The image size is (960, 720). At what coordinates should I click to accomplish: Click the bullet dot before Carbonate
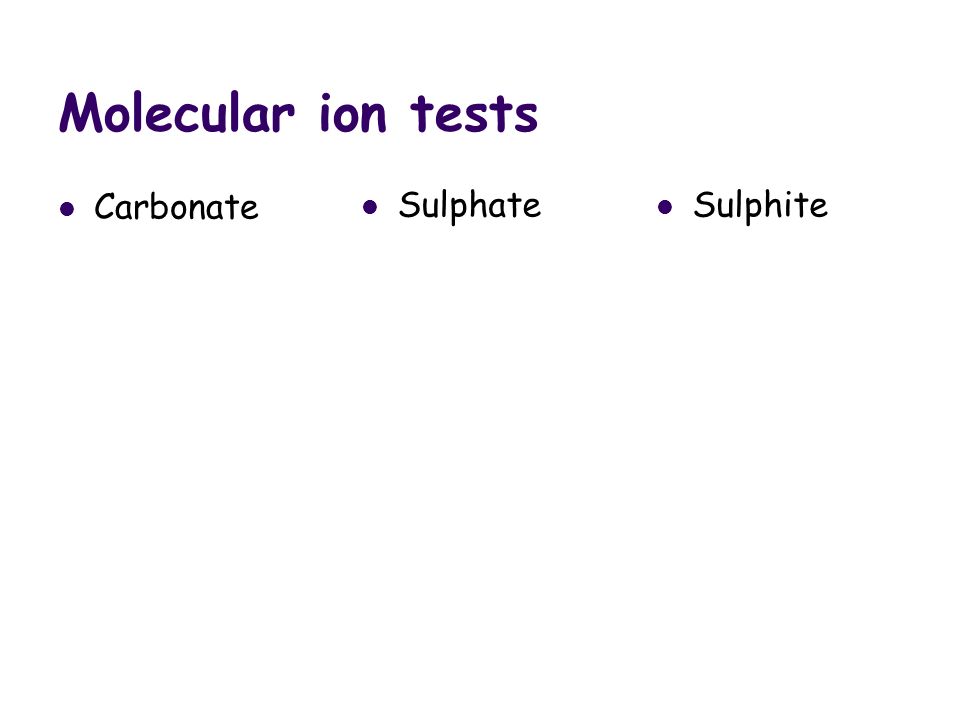[67, 209]
